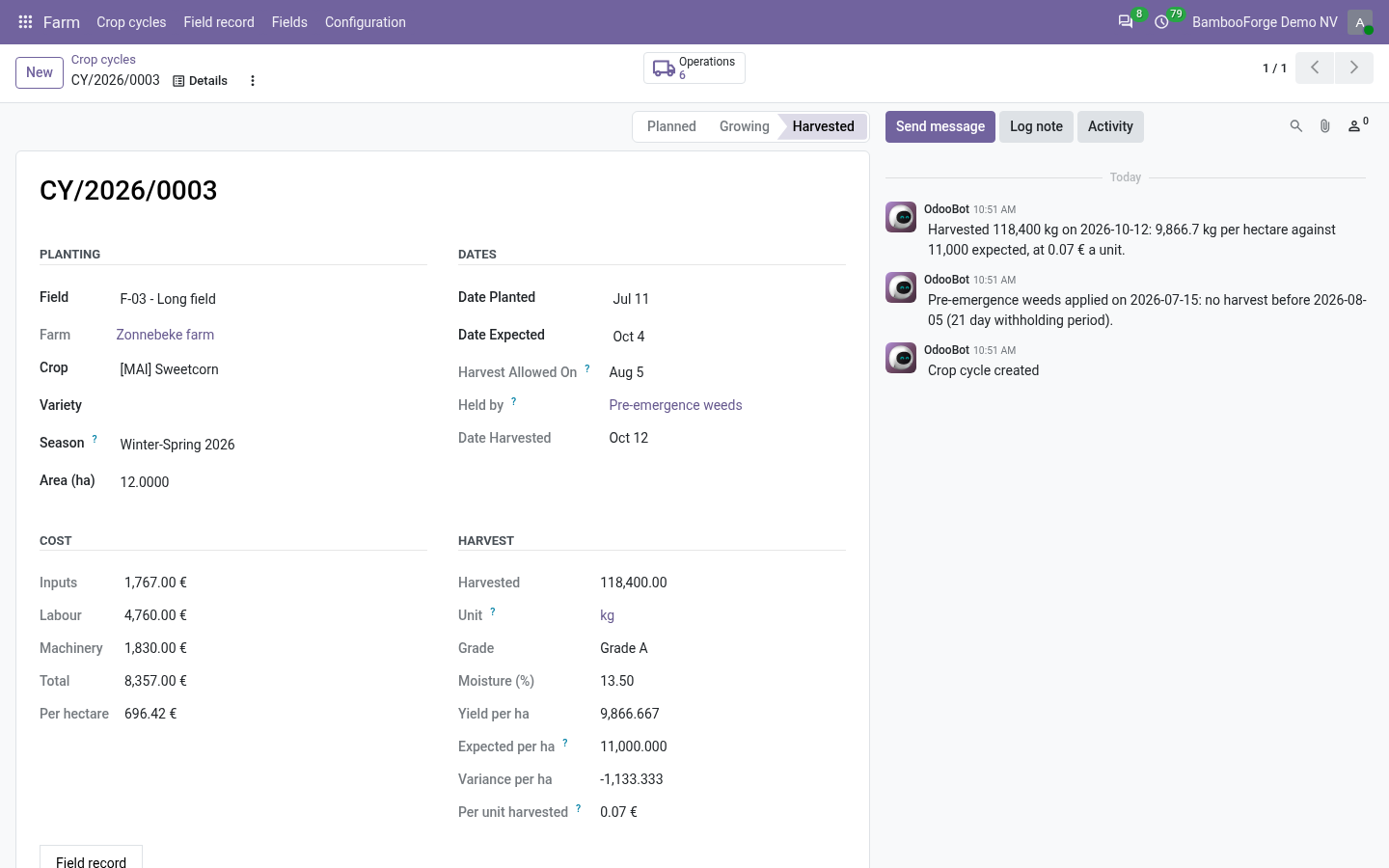Screen dimensions: 1389x868
Task: Click the Log note button
Action: point(1036,126)
